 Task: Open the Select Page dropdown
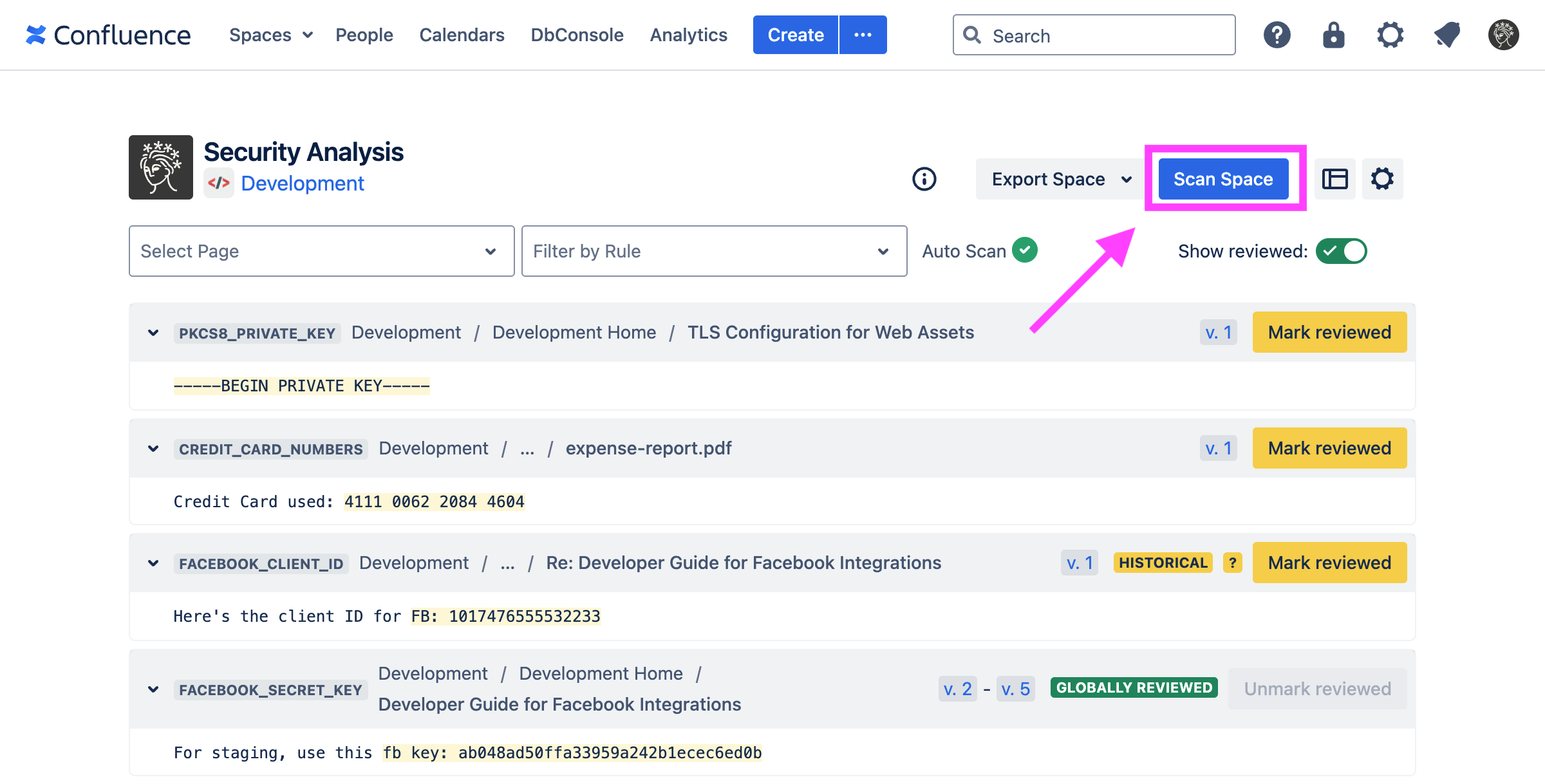pos(321,251)
